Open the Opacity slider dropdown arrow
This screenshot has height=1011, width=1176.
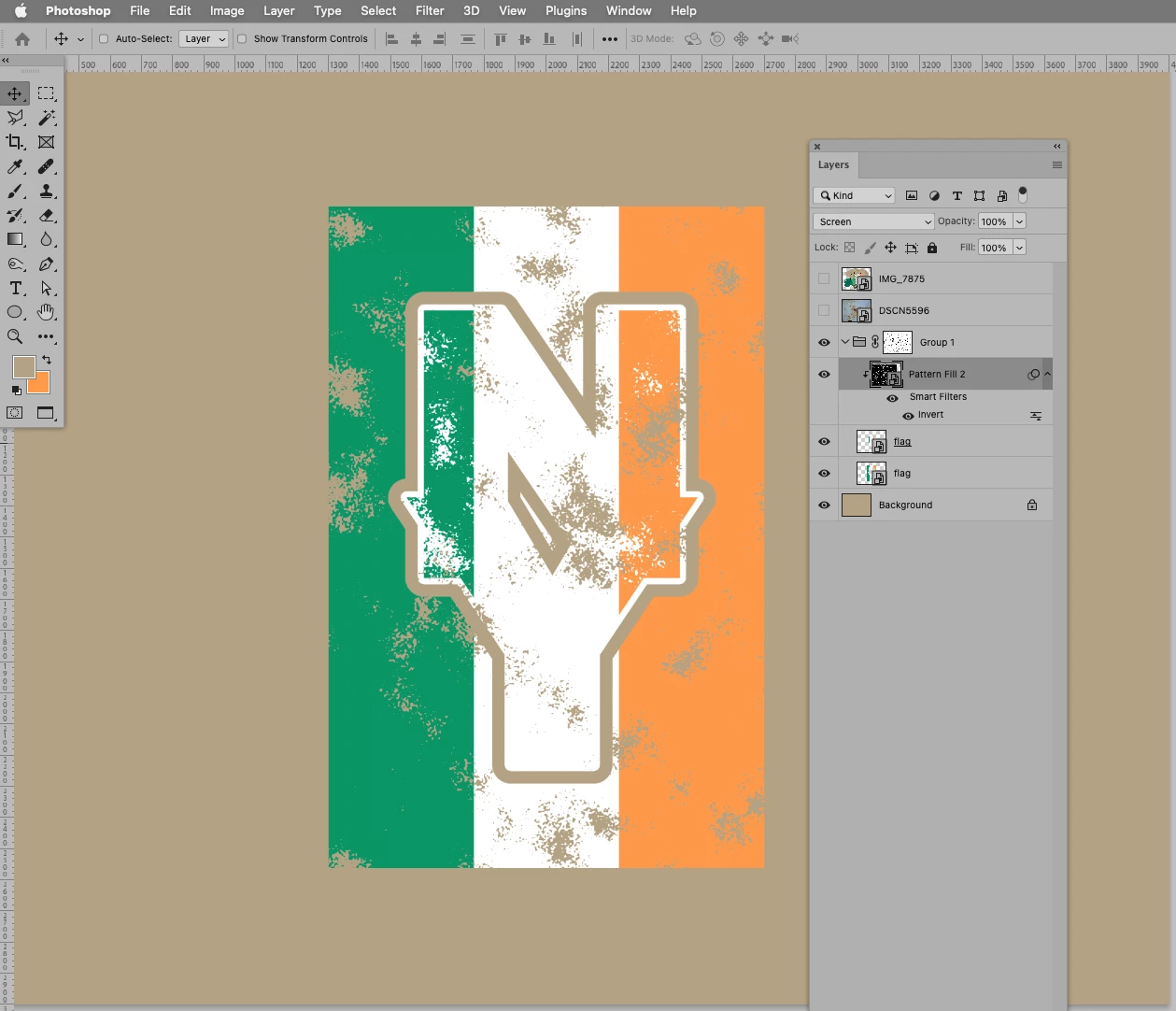point(1020,221)
